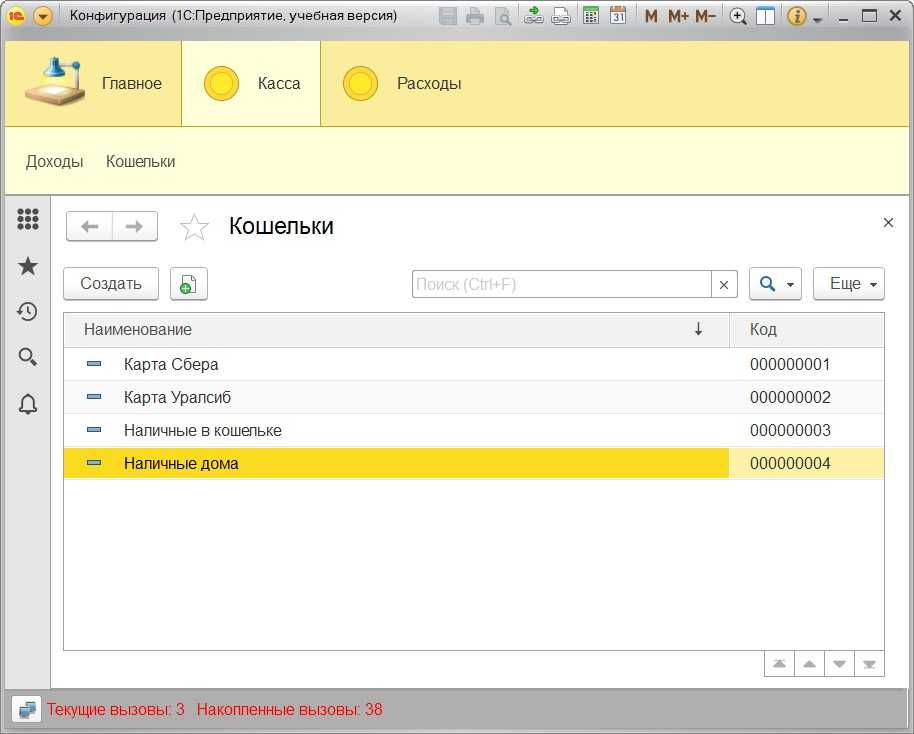Open the calculator from the title toolbar
The image size is (914, 734).
[591, 16]
